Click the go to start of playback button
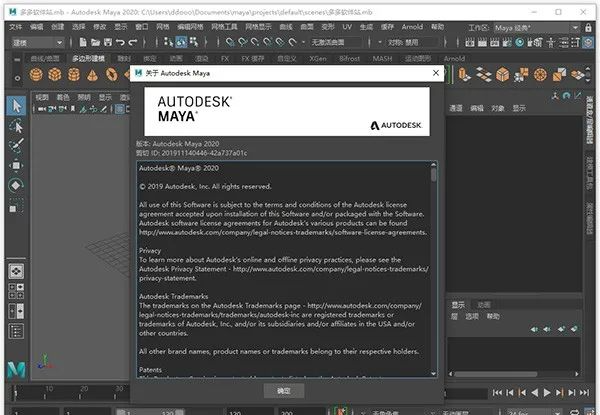The height and width of the screenshot is (415, 600). [x=497, y=392]
